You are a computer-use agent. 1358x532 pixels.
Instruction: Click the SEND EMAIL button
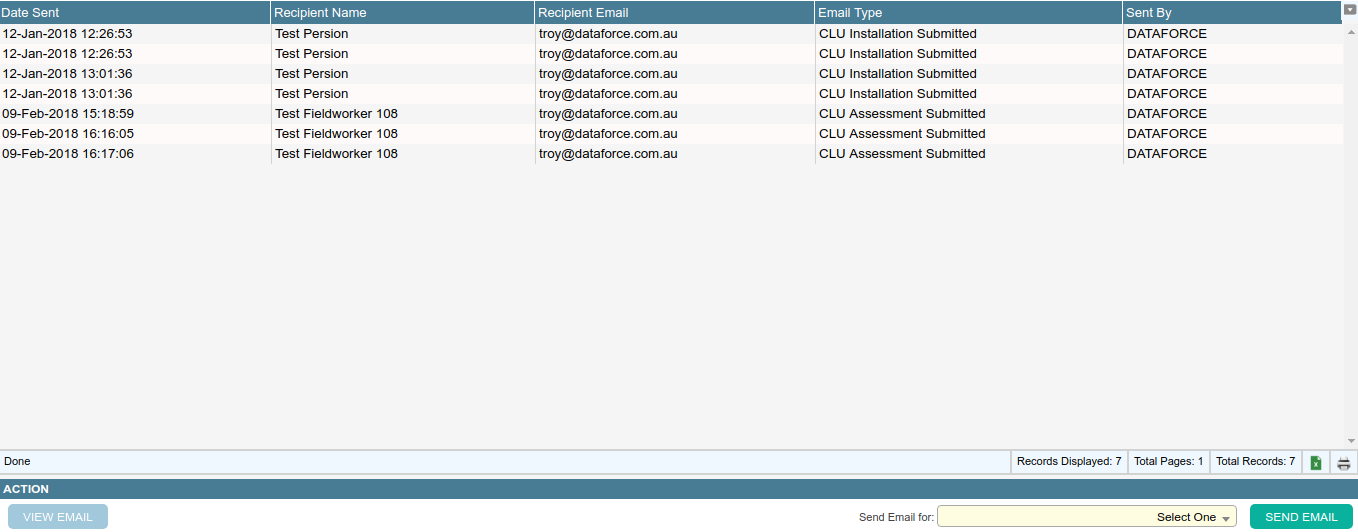1301,517
